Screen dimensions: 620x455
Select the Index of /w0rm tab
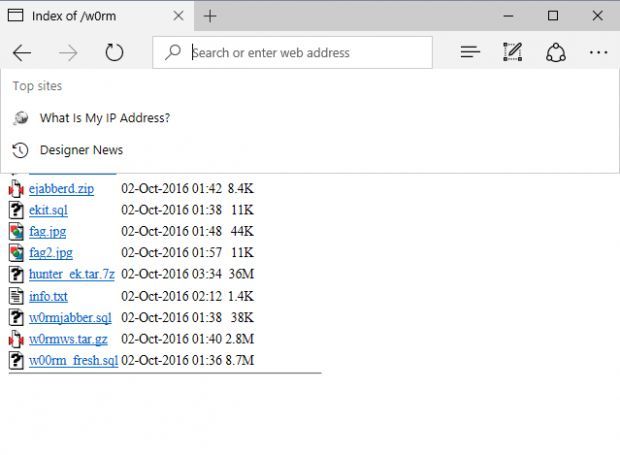(x=90, y=16)
